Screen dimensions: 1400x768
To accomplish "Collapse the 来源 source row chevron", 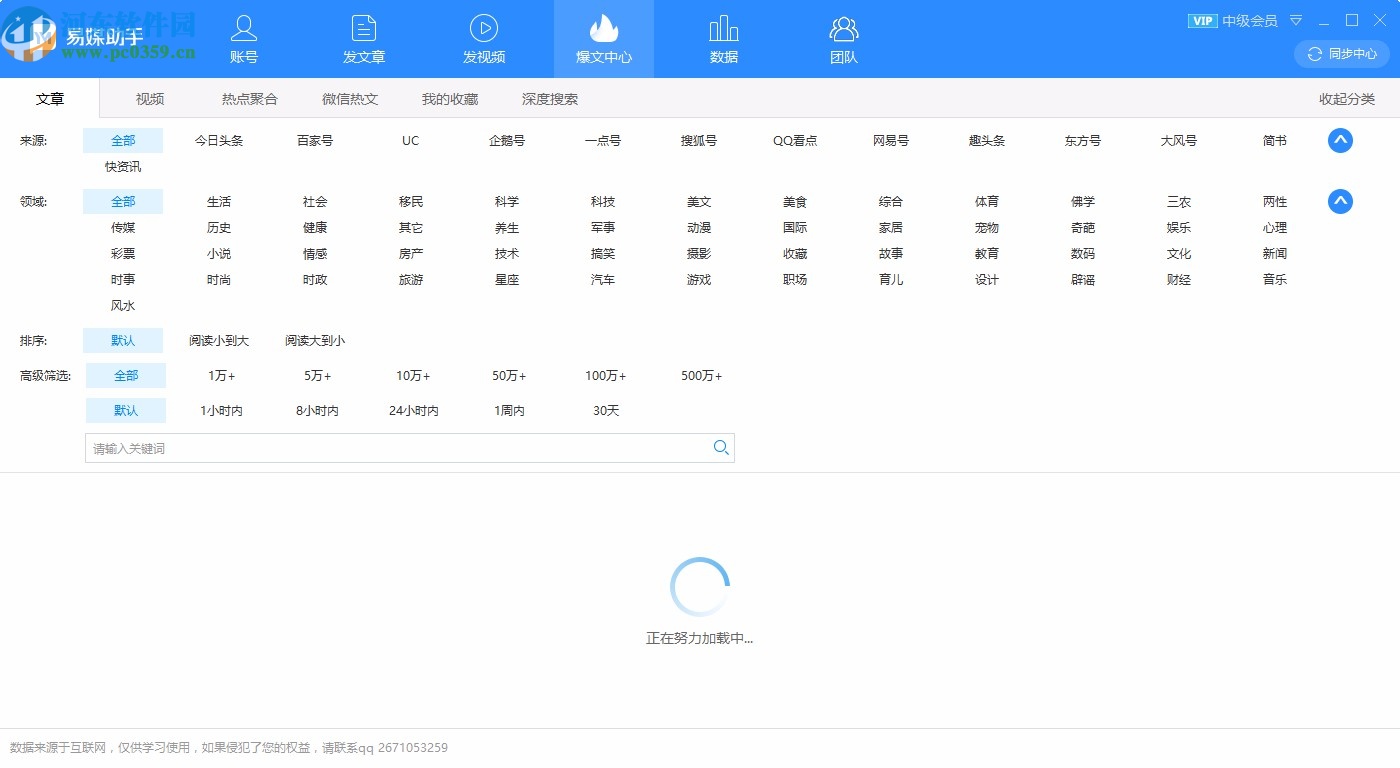I will click(x=1340, y=141).
